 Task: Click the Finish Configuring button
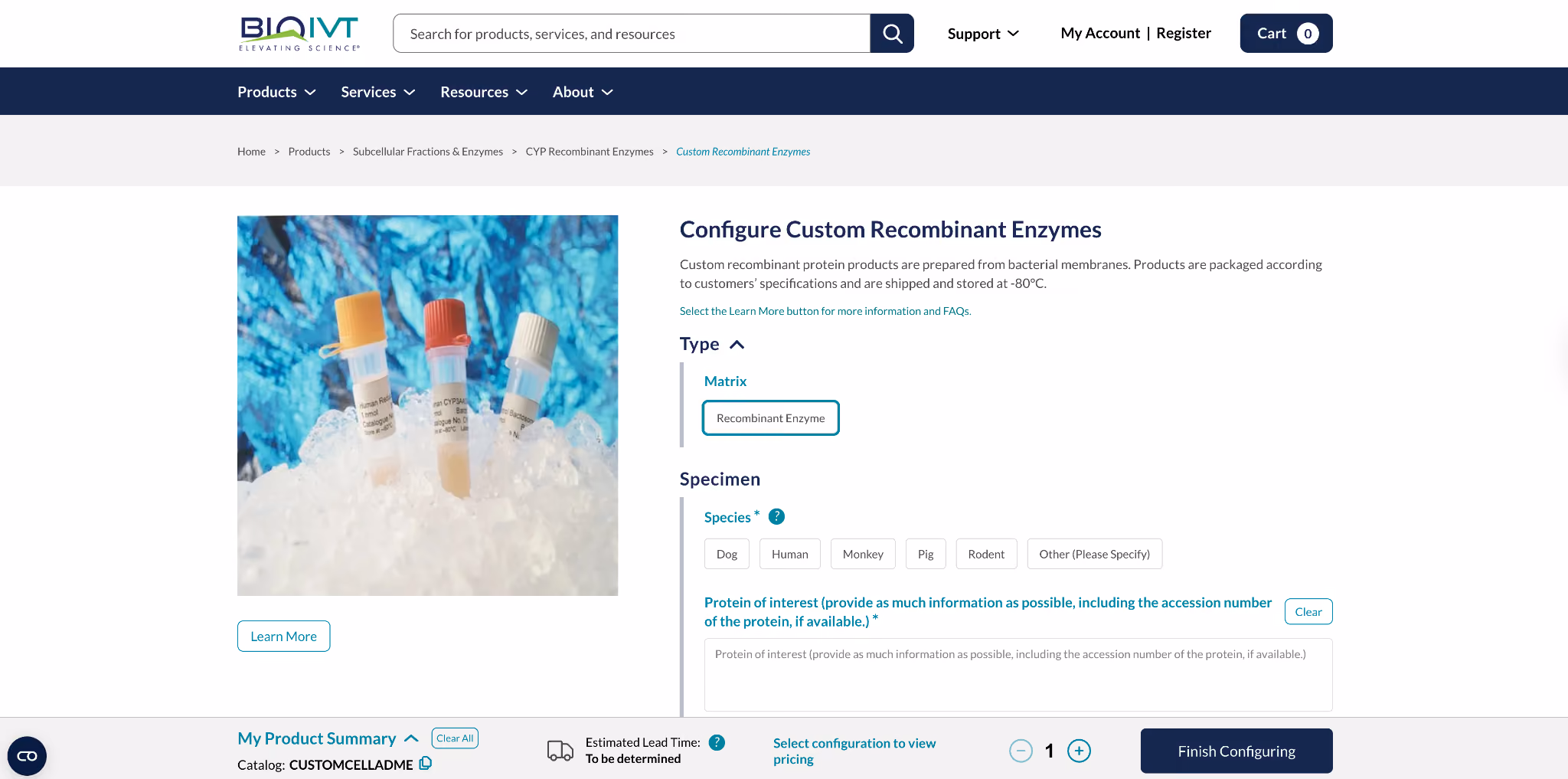click(1236, 751)
